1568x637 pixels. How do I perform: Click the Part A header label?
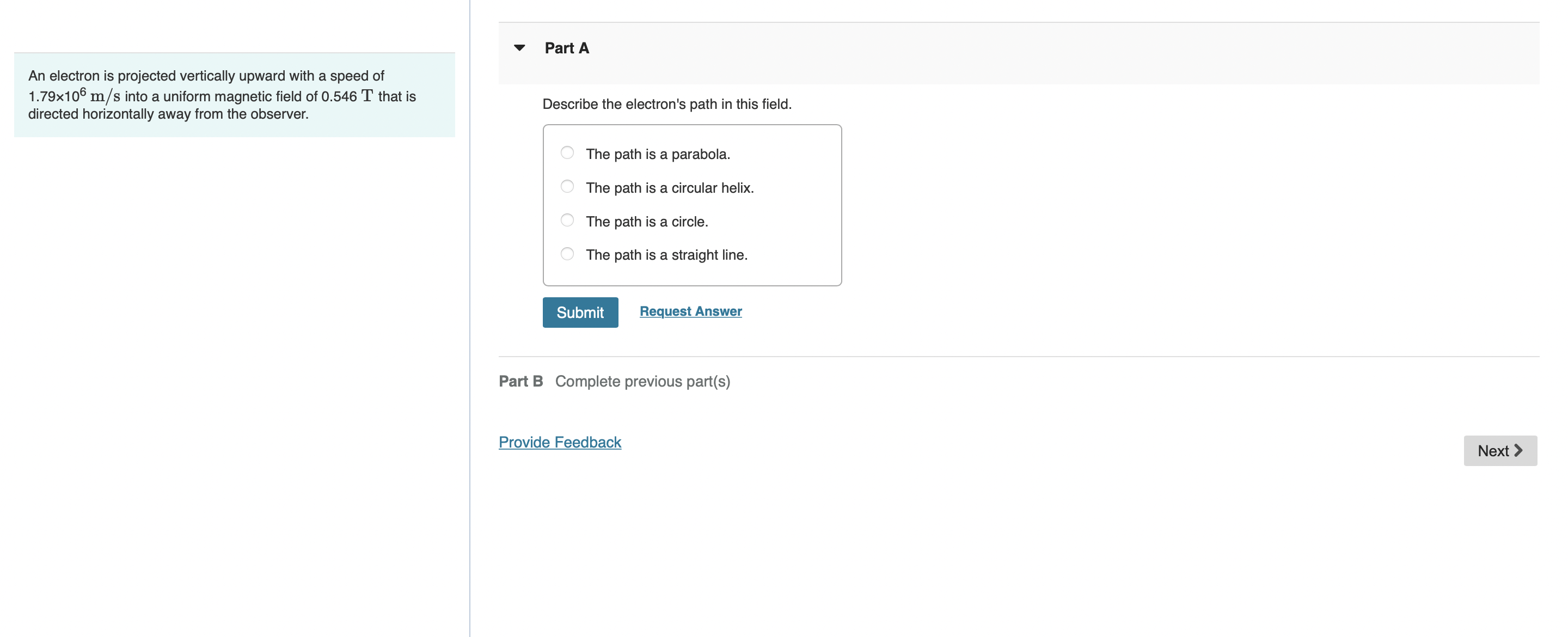coord(567,48)
